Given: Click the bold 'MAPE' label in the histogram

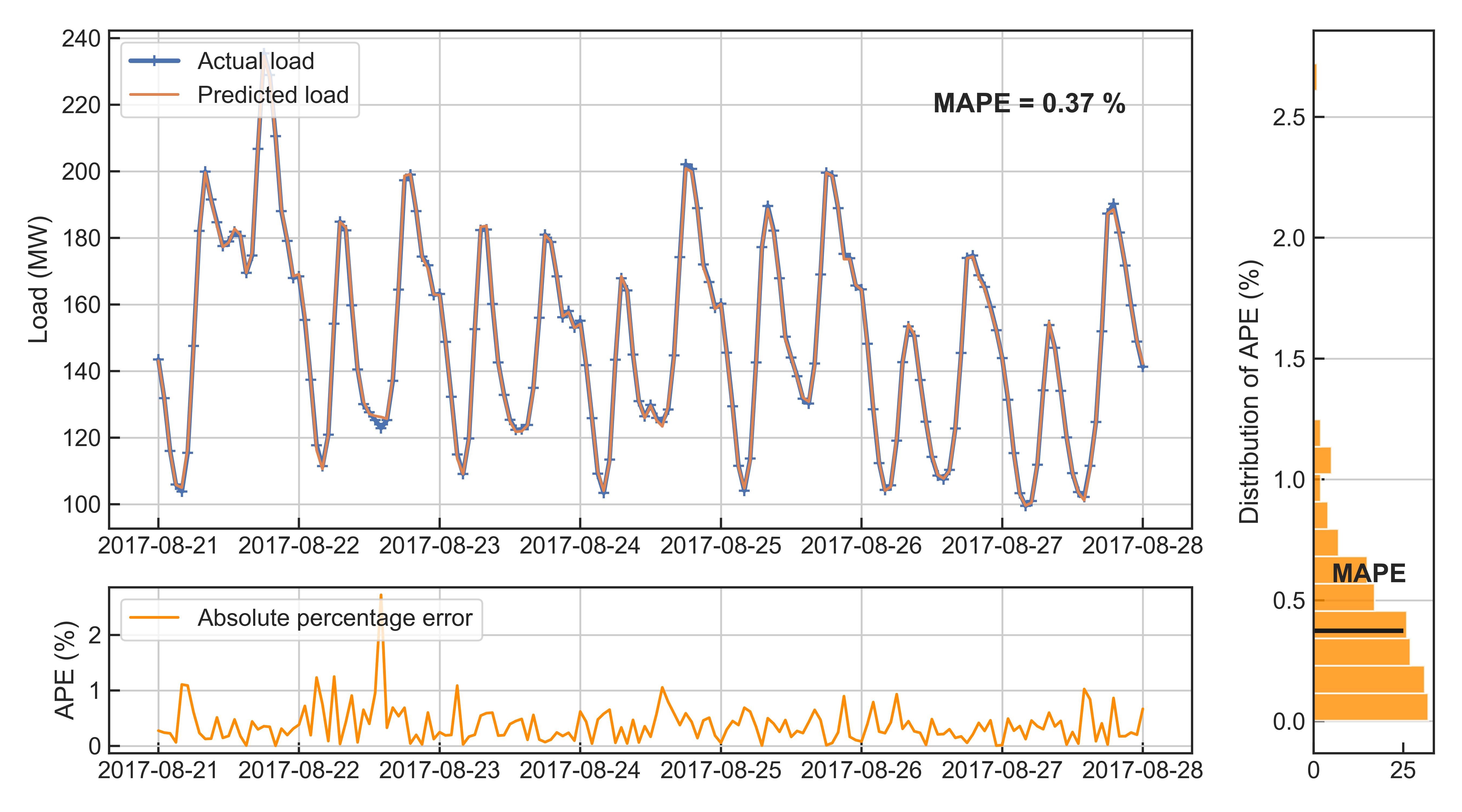Looking at the screenshot, I should click(1368, 573).
